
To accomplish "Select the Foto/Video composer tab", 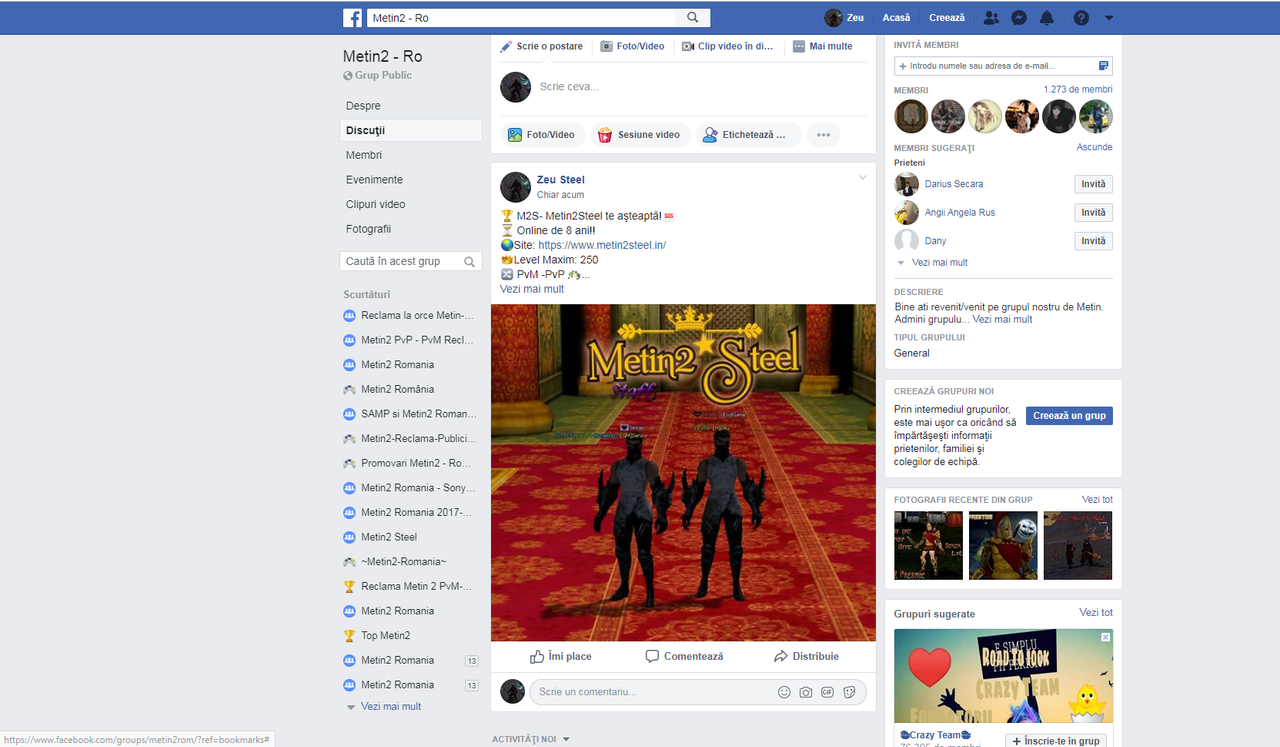I will click(x=632, y=46).
